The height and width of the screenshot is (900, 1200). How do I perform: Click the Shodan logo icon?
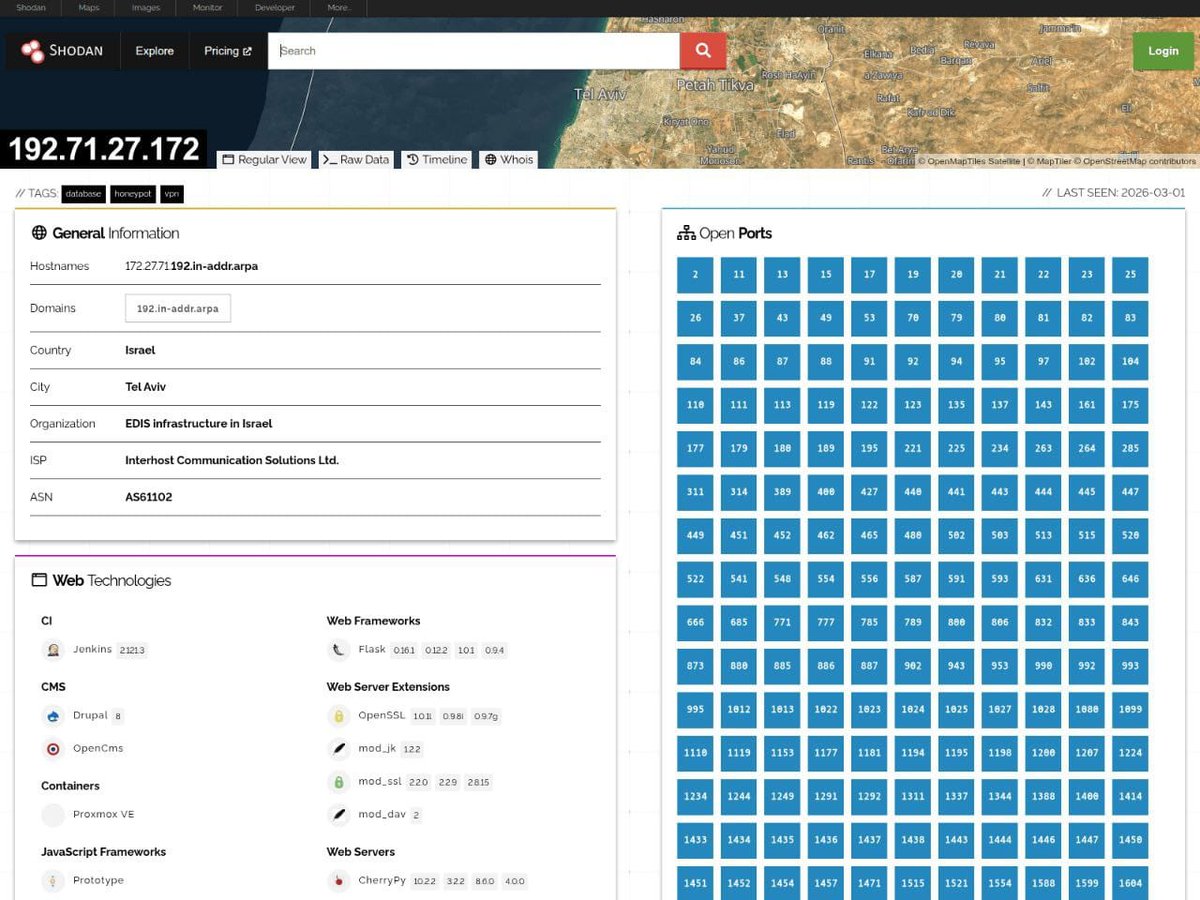32,51
